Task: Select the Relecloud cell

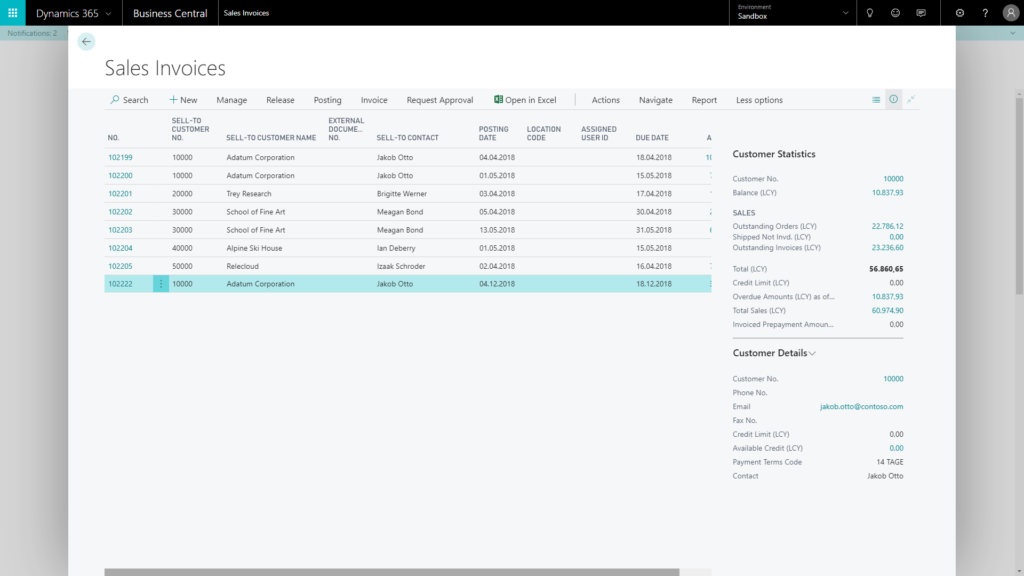Action: coord(242,266)
